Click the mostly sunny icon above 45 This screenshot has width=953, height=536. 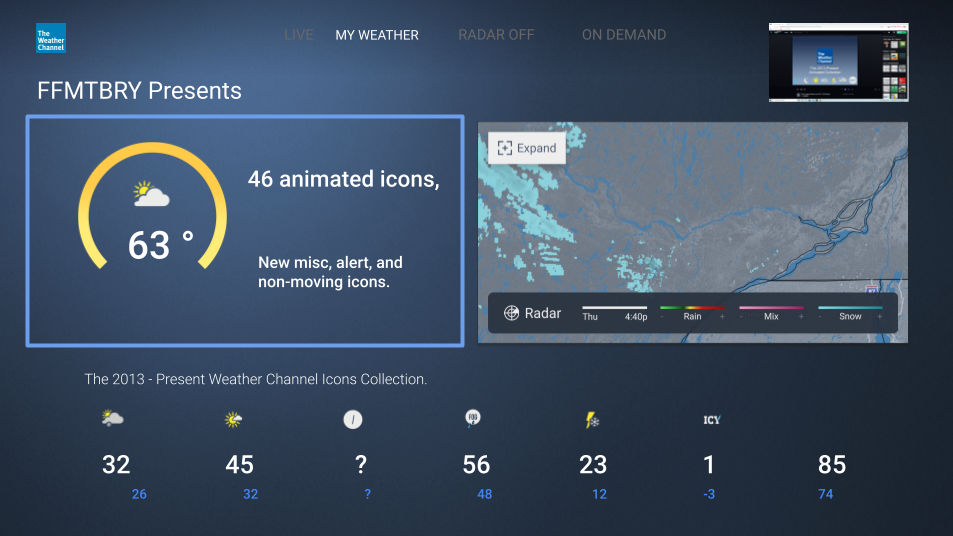click(x=233, y=419)
